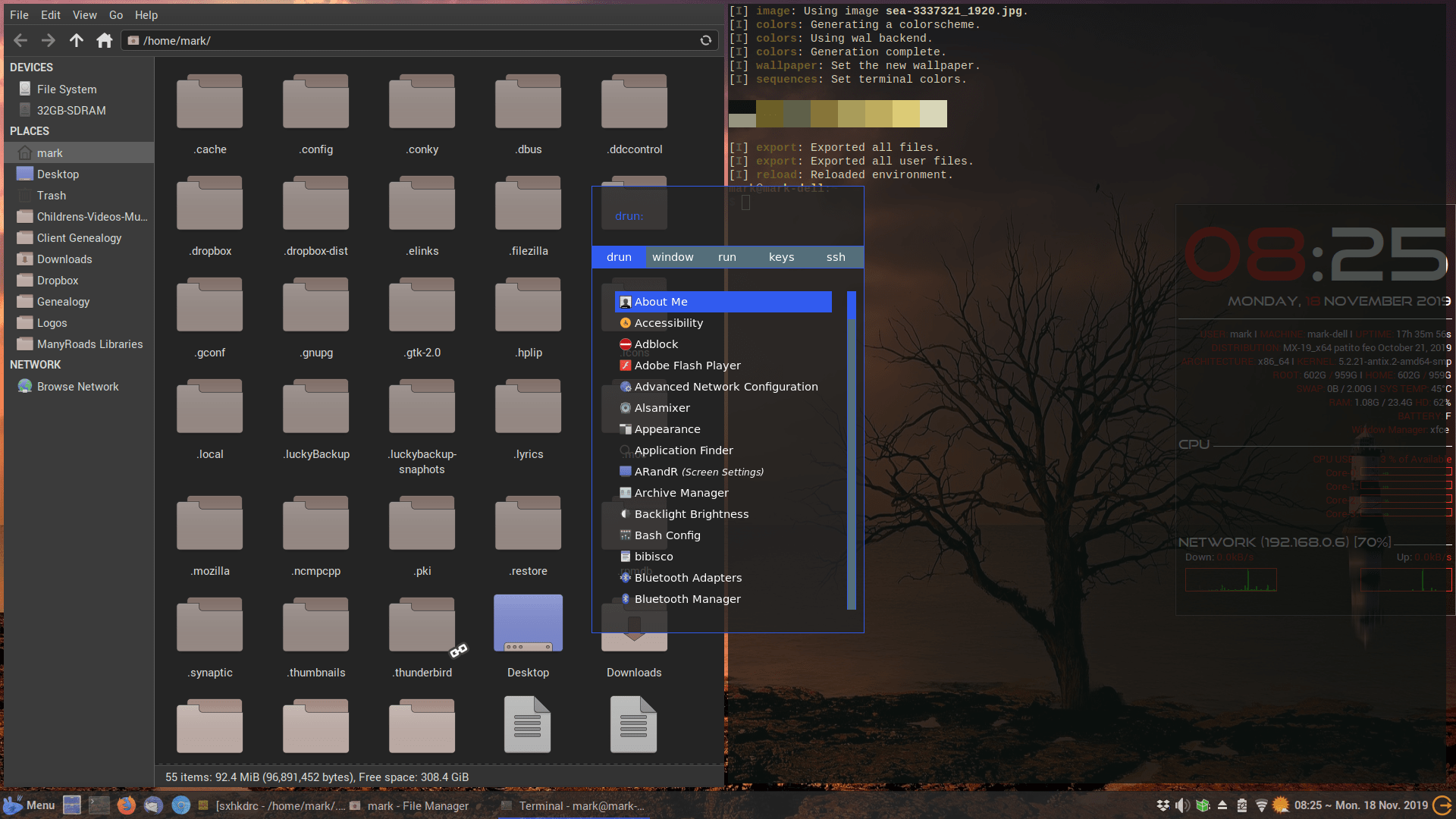Open the Dropbox tray icon
The image size is (1456, 819).
(x=1163, y=805)
